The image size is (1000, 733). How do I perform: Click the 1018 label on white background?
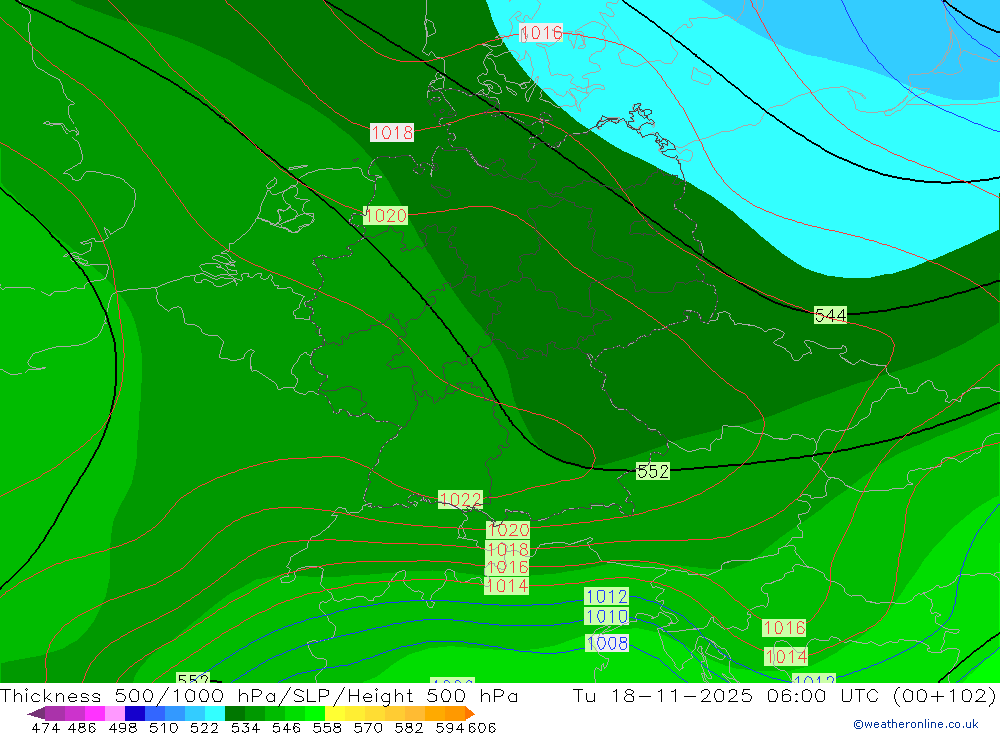coord(392,133)
